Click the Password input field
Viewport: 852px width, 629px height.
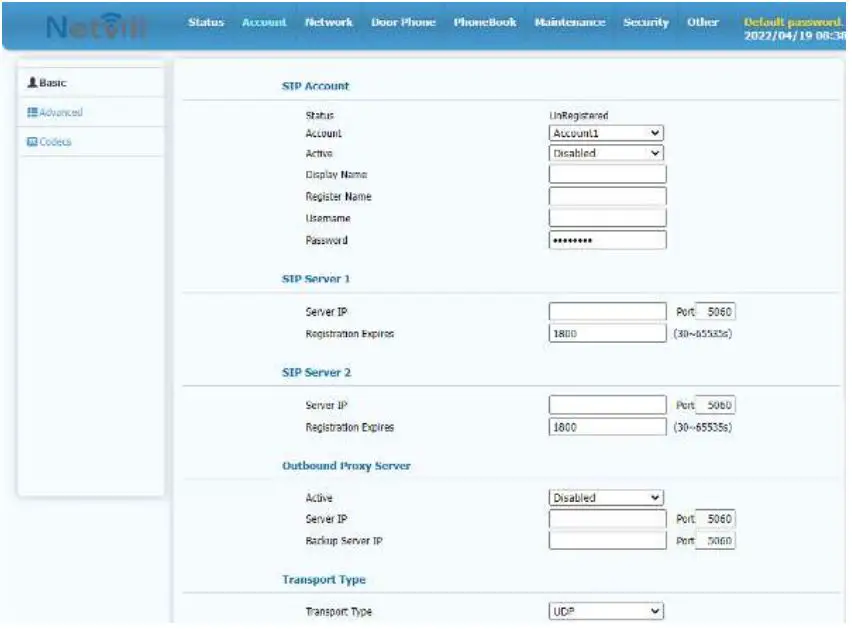click(x=607, y=240)
